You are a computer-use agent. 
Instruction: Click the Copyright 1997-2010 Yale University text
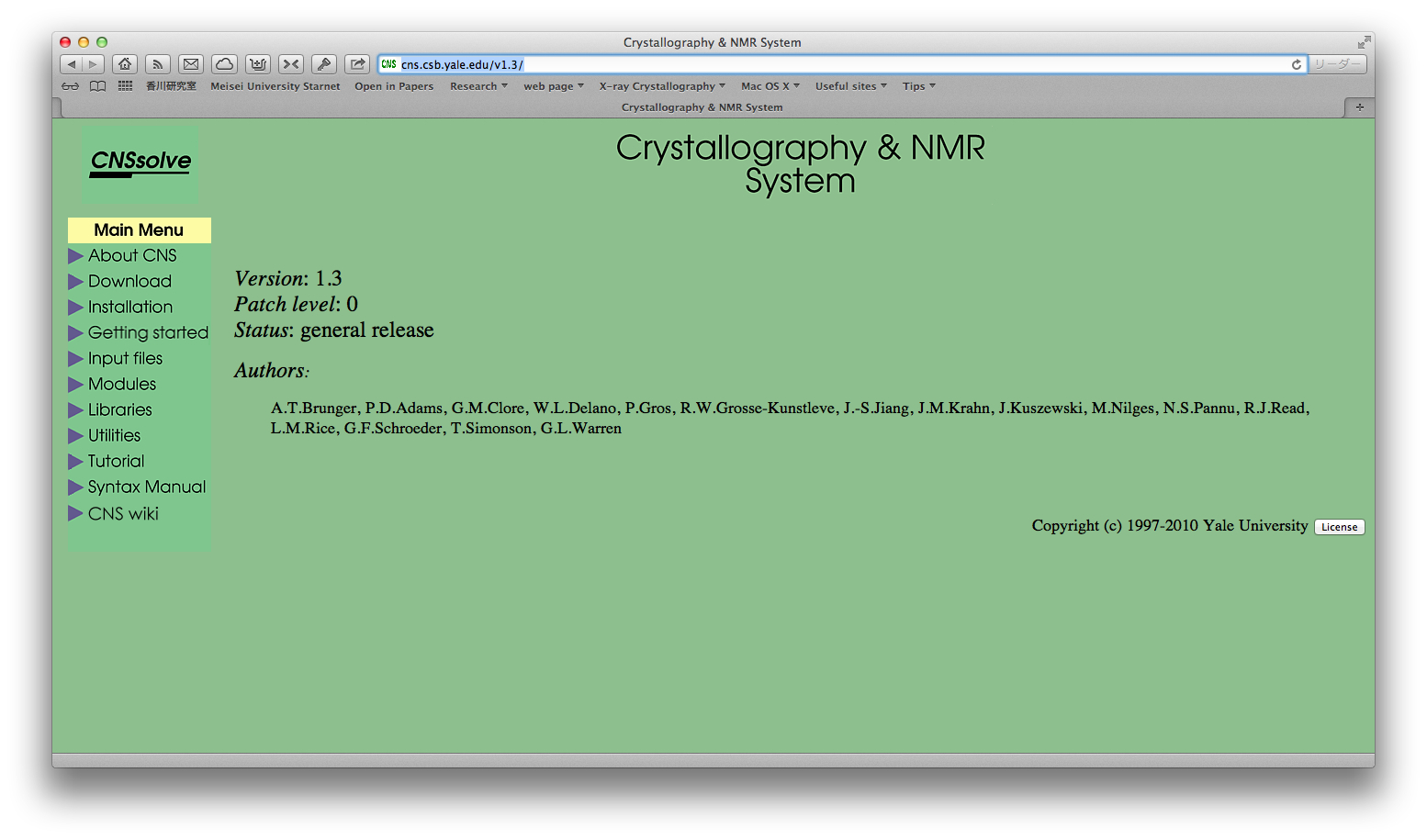[1169, 526]
